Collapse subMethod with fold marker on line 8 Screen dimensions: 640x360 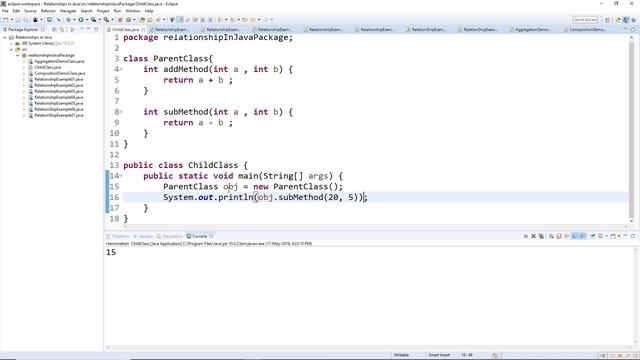[x=121, y=112]
